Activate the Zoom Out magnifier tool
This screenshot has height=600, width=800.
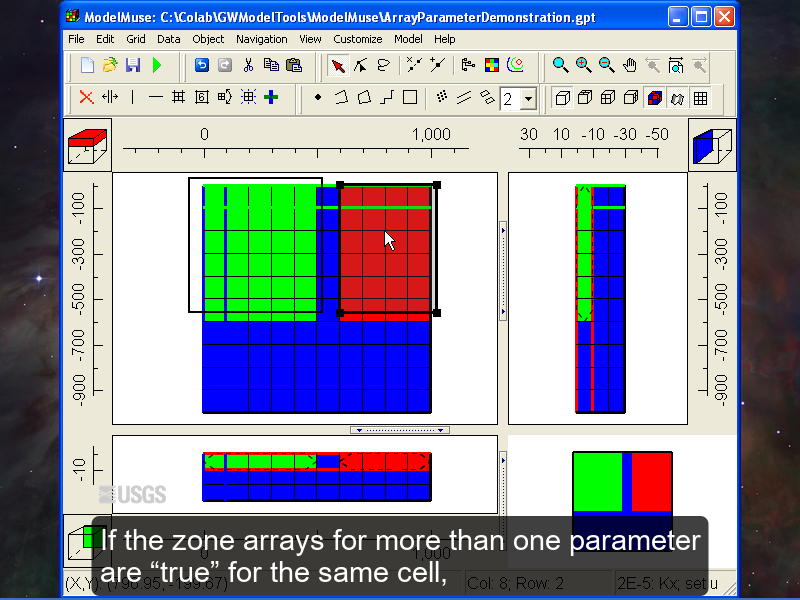(x=605, y=65)
